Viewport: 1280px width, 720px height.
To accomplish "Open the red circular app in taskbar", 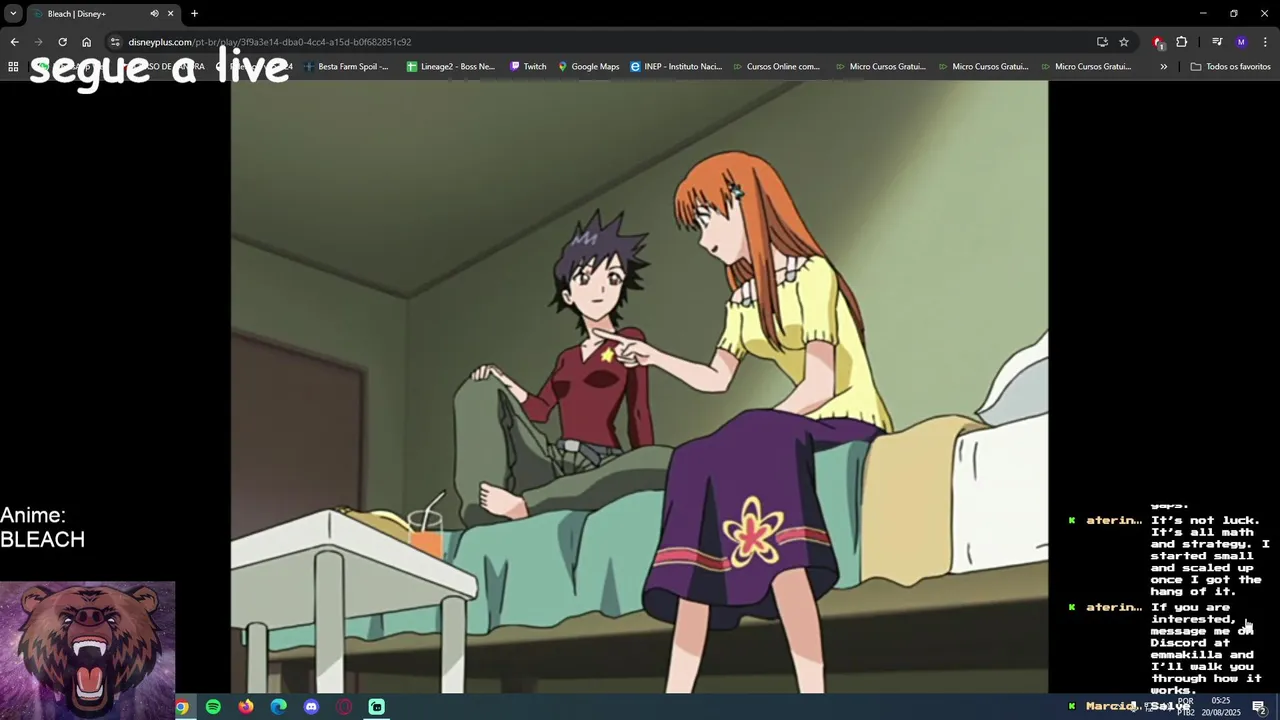I will coord(344,707).
